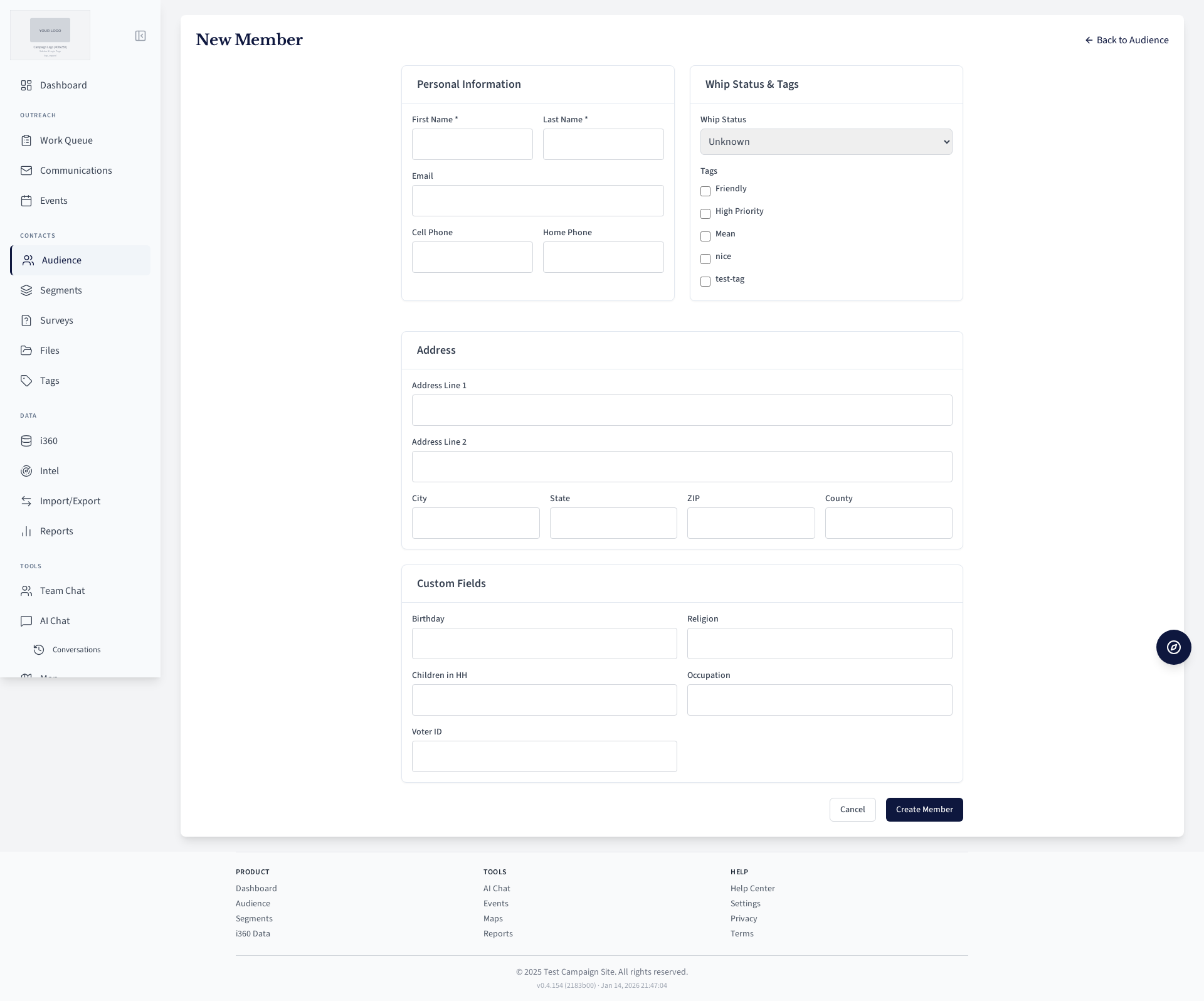1204x1001 pixels.
Task: Click the First Name input field
Action: (x=472, y=144)
